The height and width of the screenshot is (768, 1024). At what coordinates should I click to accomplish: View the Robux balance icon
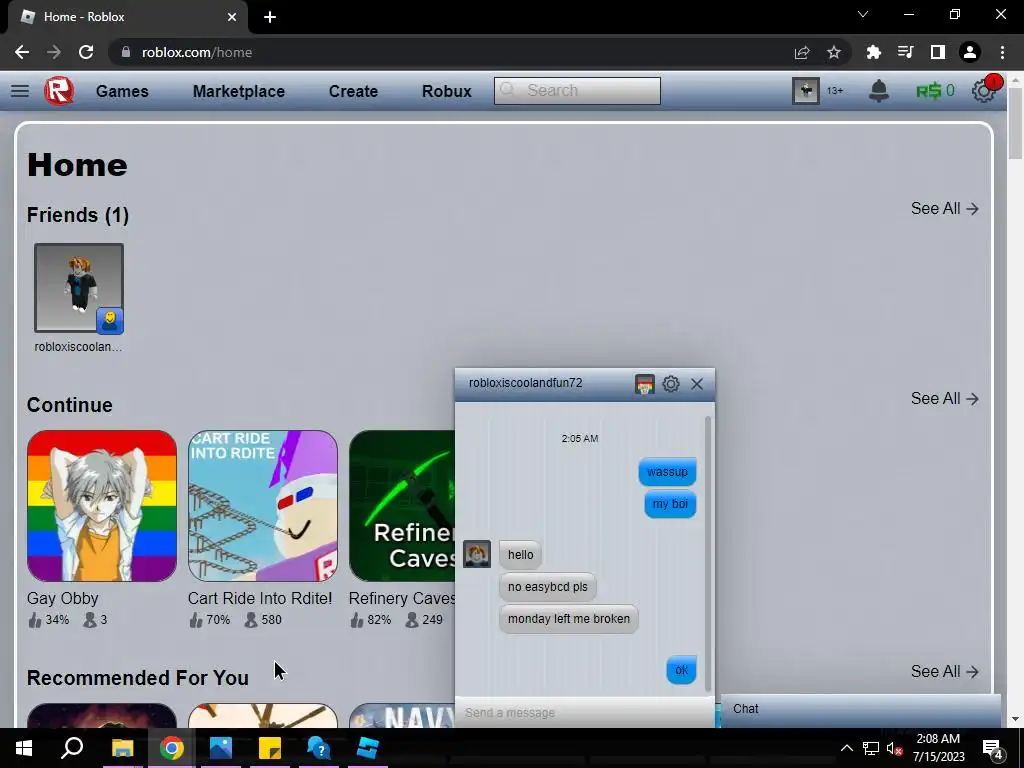pos(928,91)
